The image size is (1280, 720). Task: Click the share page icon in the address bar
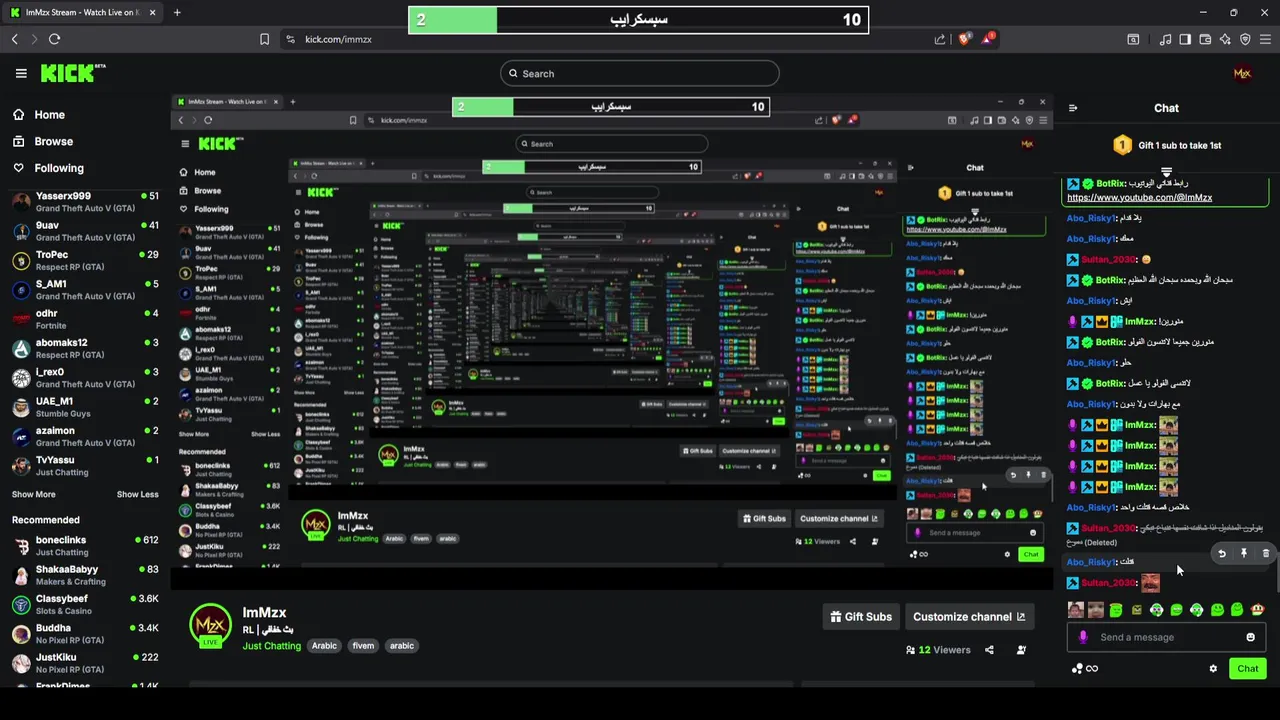click(940, 39)
